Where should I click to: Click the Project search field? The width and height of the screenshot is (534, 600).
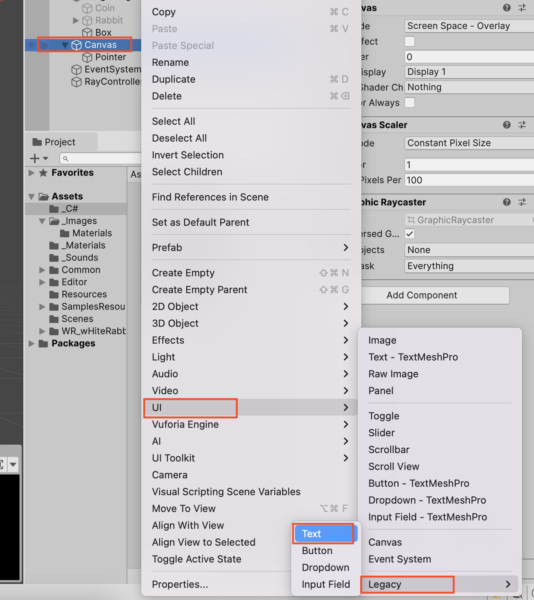click(100, 158)
